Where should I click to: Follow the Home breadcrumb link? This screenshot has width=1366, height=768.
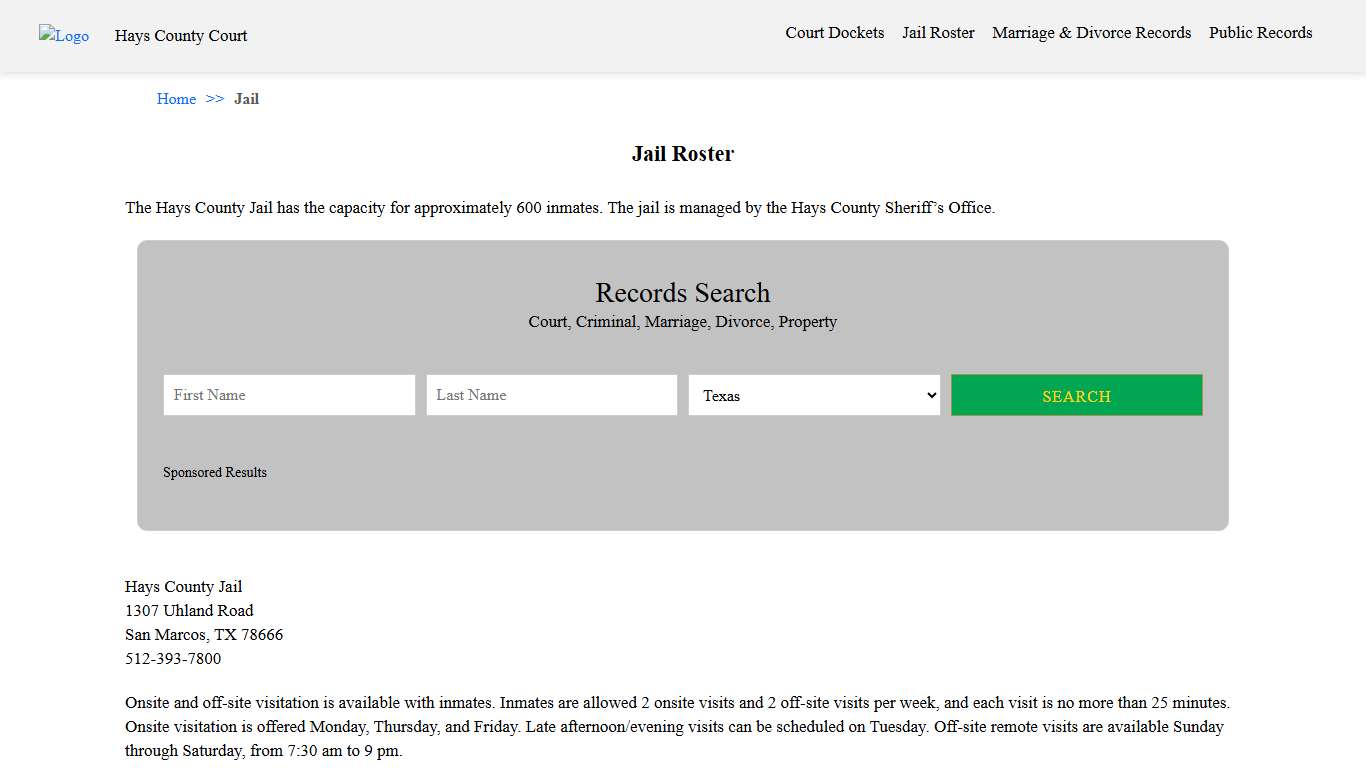176,99
